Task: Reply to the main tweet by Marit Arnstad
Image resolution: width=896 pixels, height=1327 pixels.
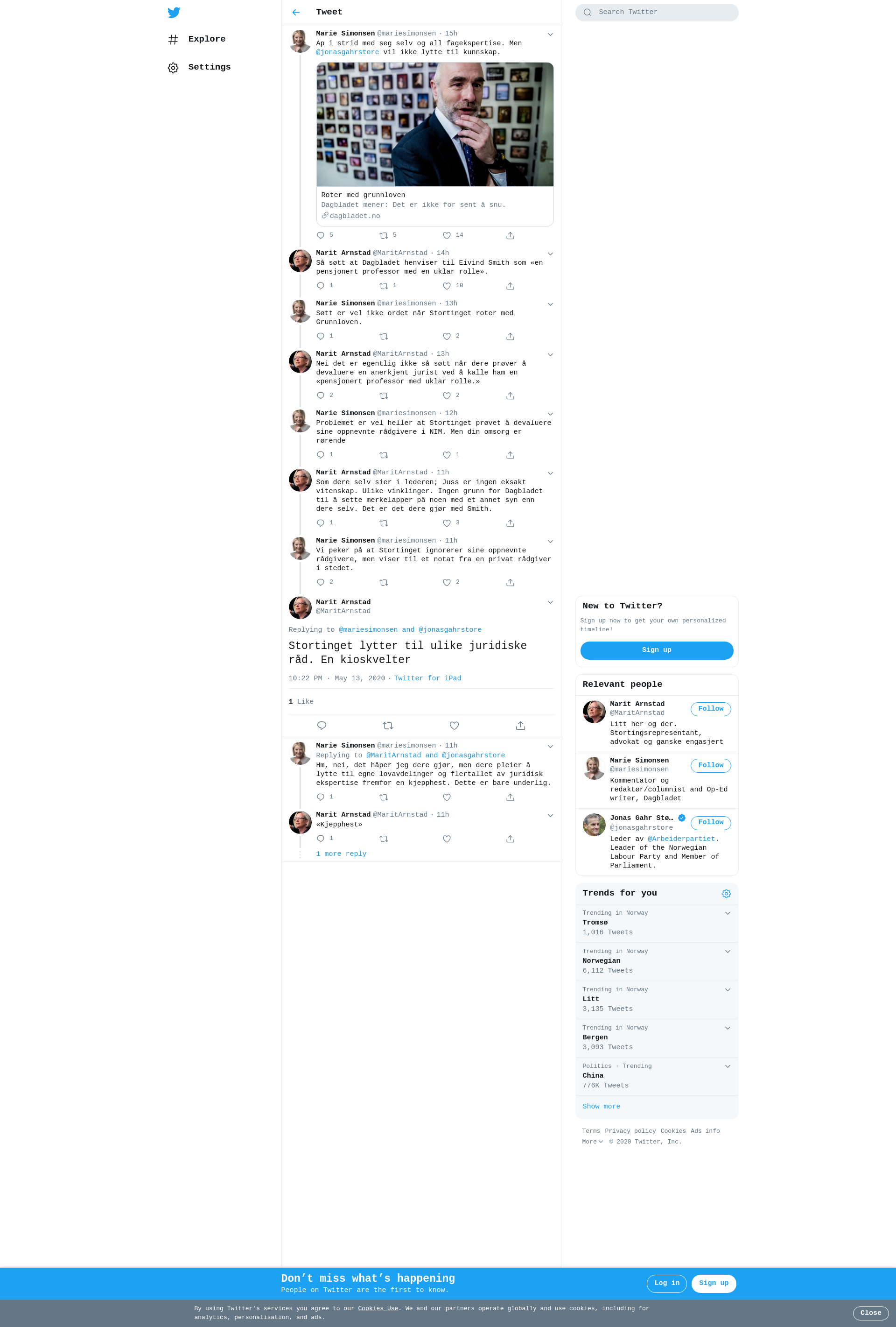Action: [322, 726]
